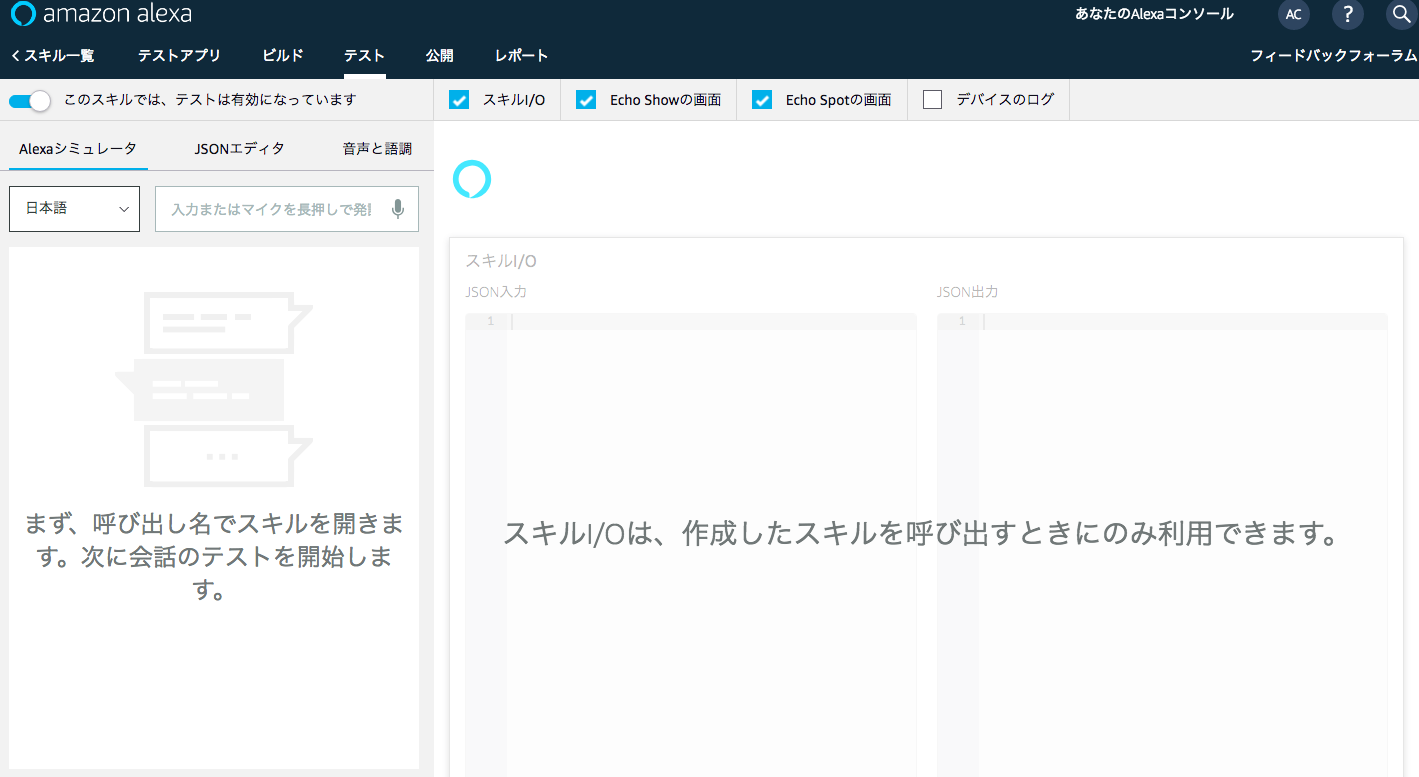Open help via question mark icon

tap(1348, 14)
